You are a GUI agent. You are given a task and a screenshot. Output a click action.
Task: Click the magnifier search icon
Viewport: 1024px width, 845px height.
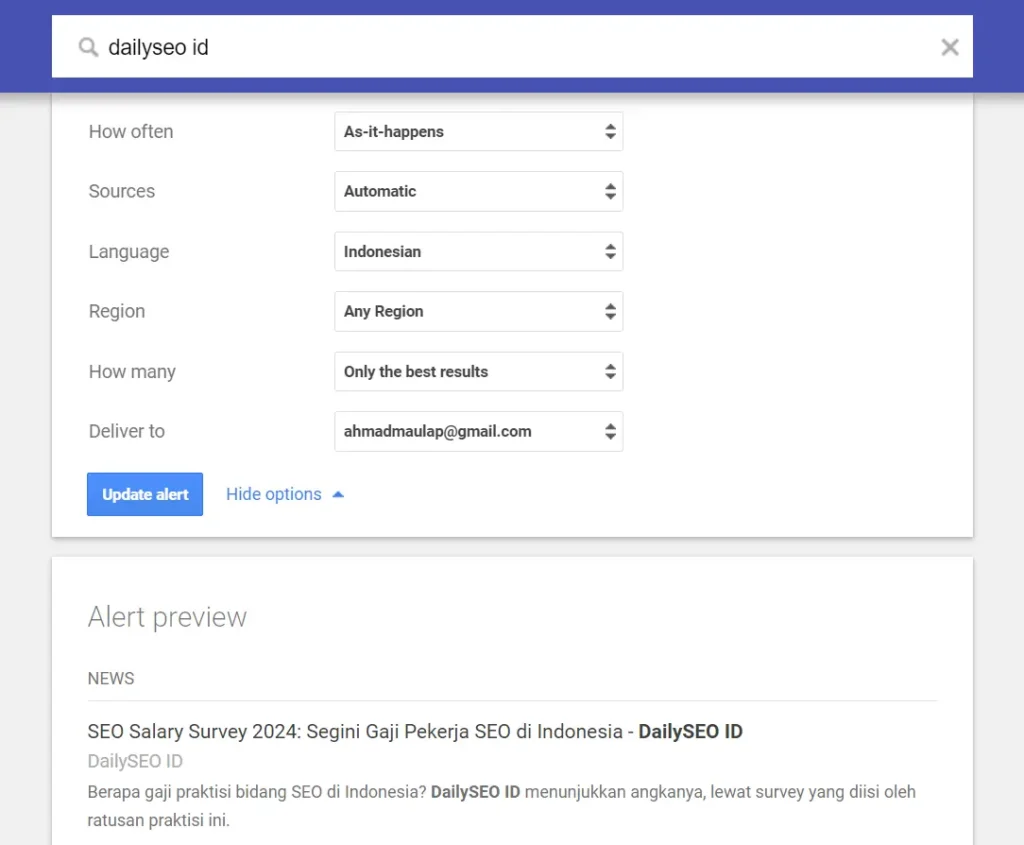point(88,48)
